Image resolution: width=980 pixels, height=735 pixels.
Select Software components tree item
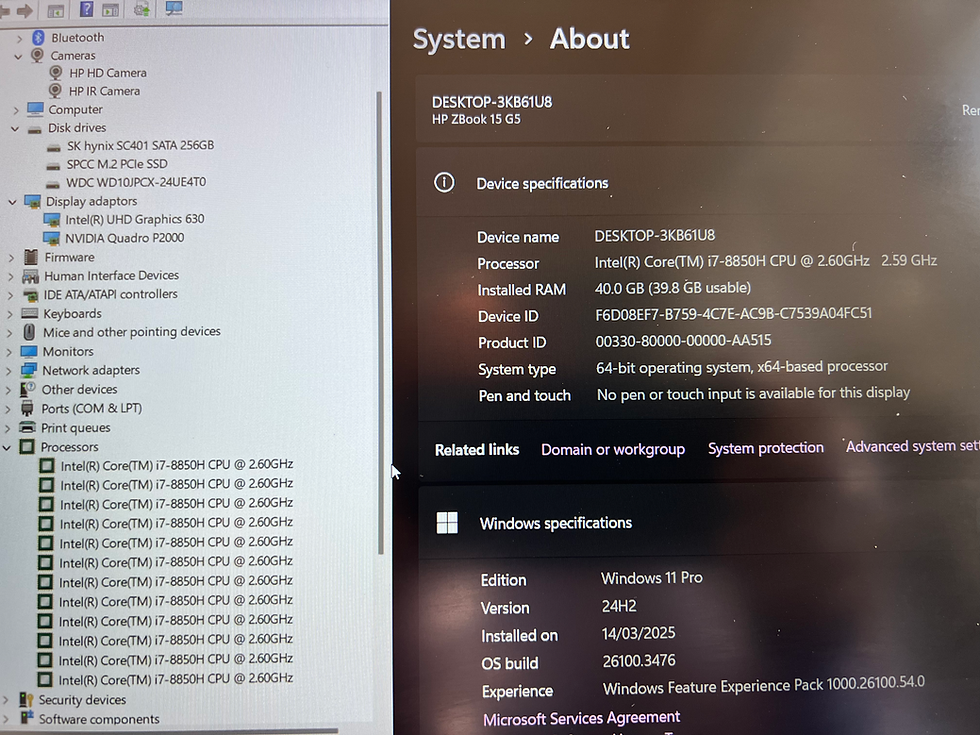click(x=99, y=719)
